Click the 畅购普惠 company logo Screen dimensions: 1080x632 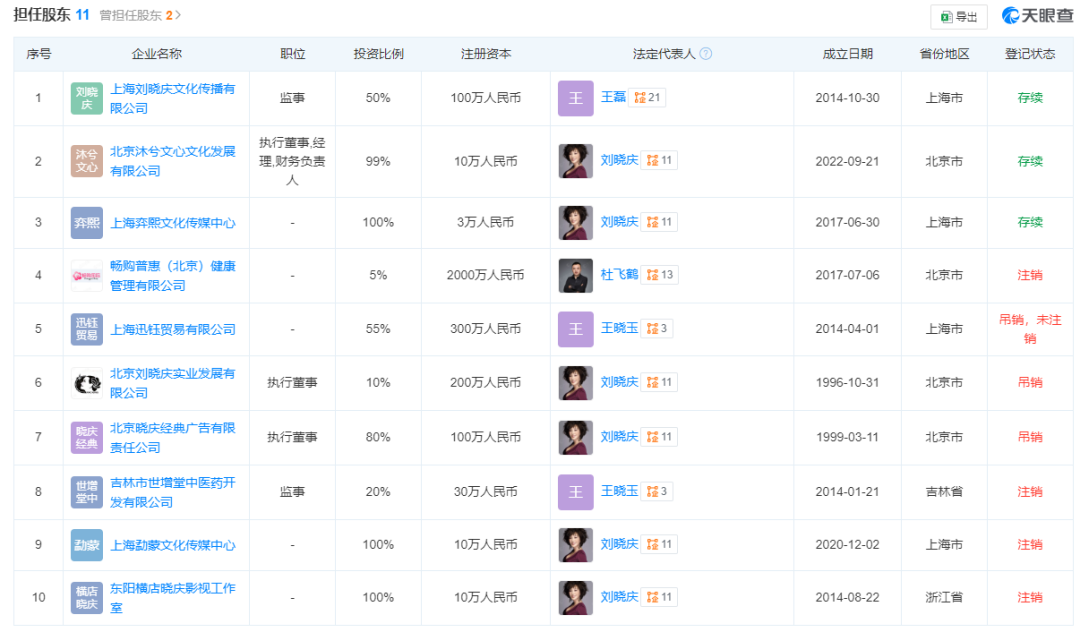pyautogui.click(x=87, y=275)
